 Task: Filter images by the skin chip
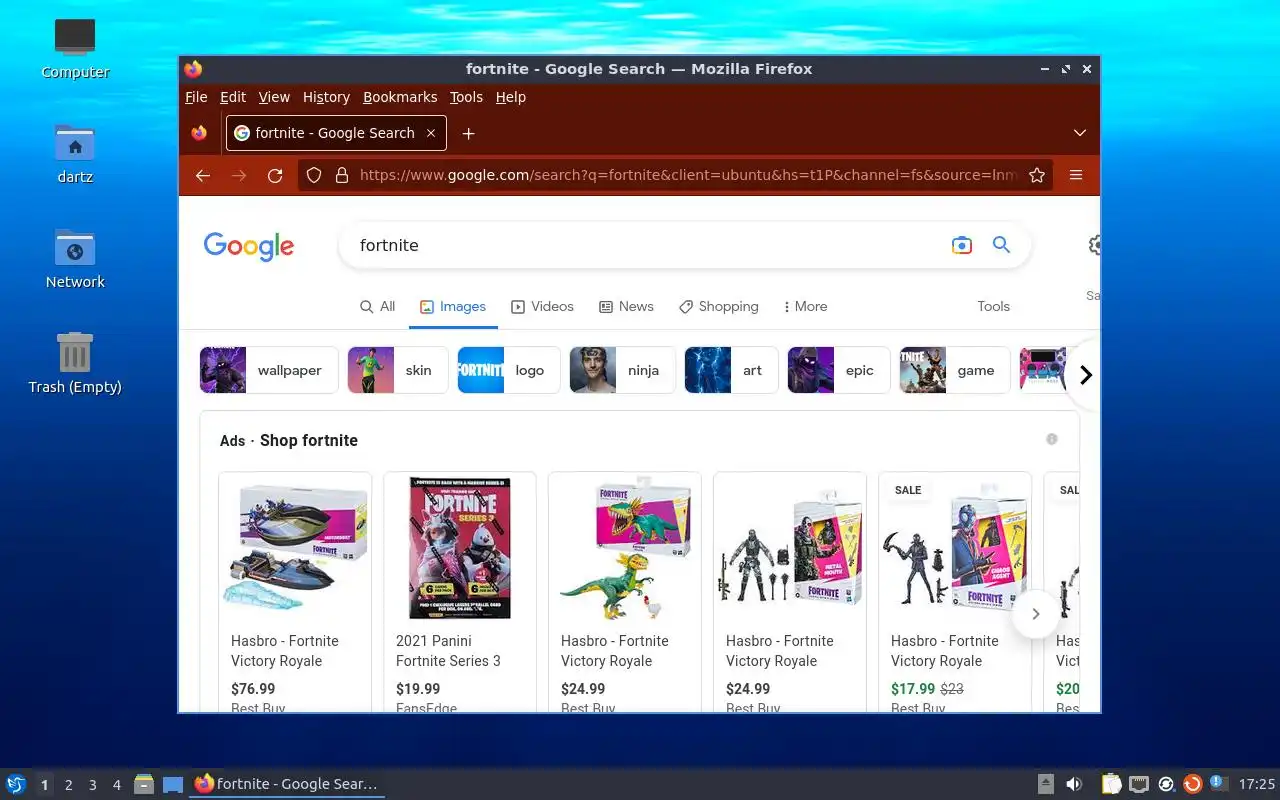(x=397, y=370)
